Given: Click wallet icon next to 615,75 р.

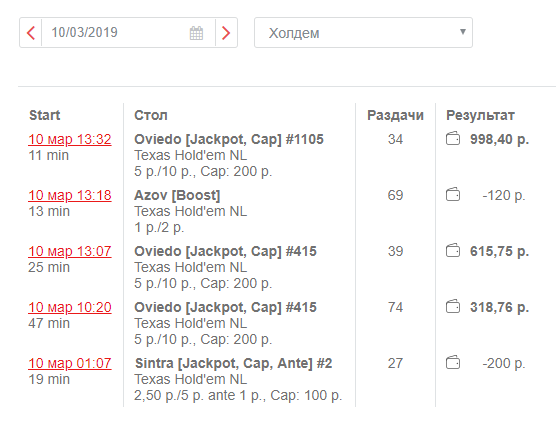Looking at the screenshot, I should click(x=453, y=251).
